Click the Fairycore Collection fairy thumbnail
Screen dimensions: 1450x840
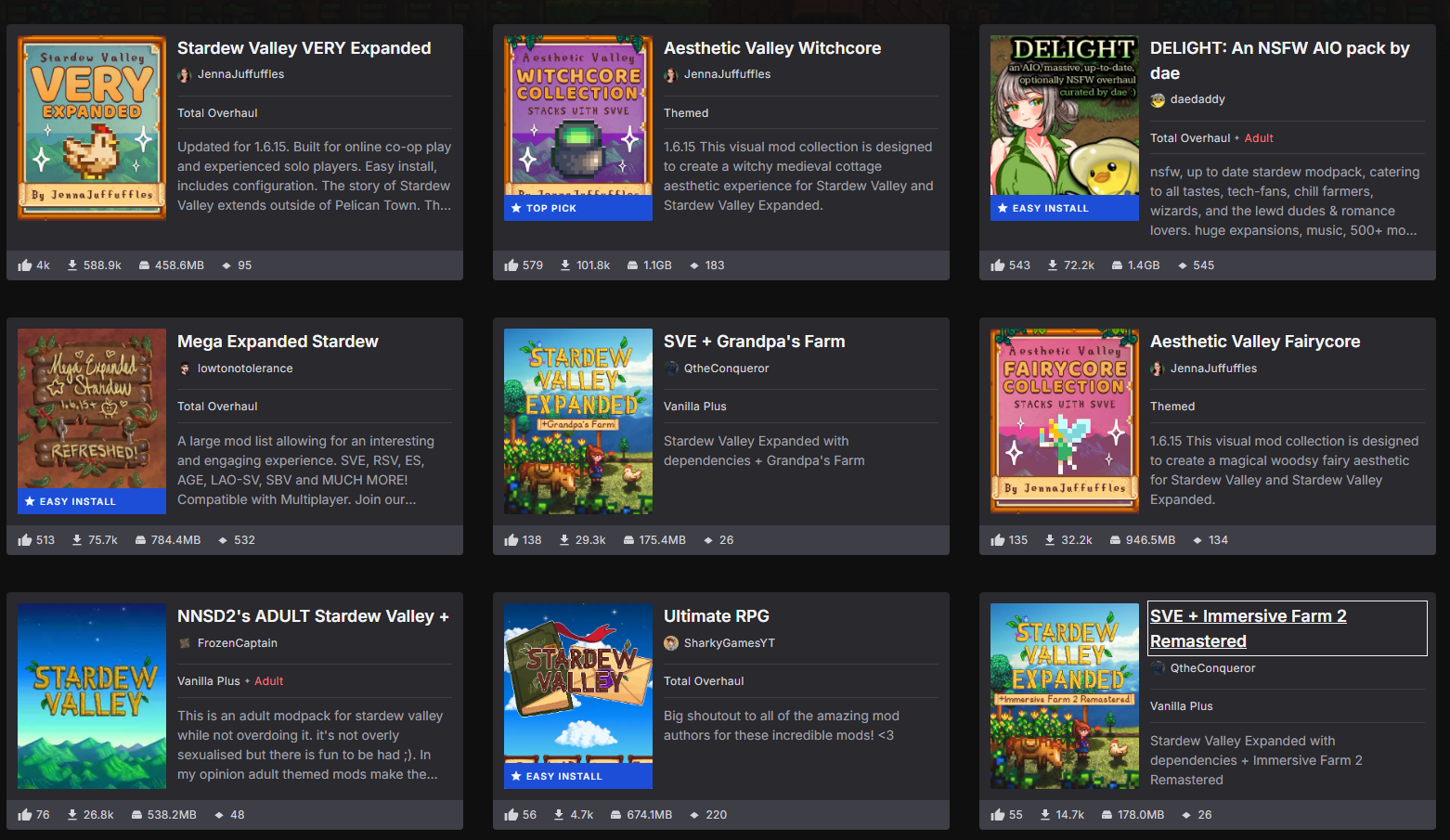pos(1065,421)
